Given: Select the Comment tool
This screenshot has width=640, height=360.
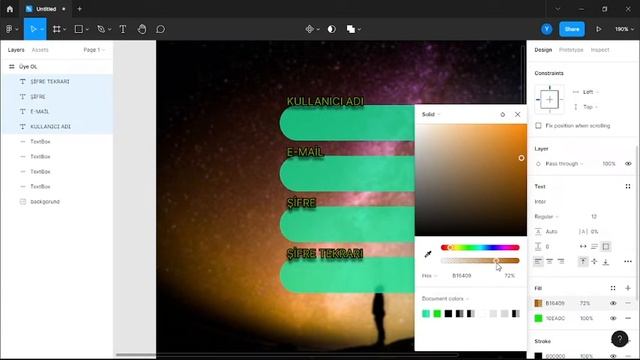Looking at the screenshot, I should pyautogui.click(x=160, y=29).
